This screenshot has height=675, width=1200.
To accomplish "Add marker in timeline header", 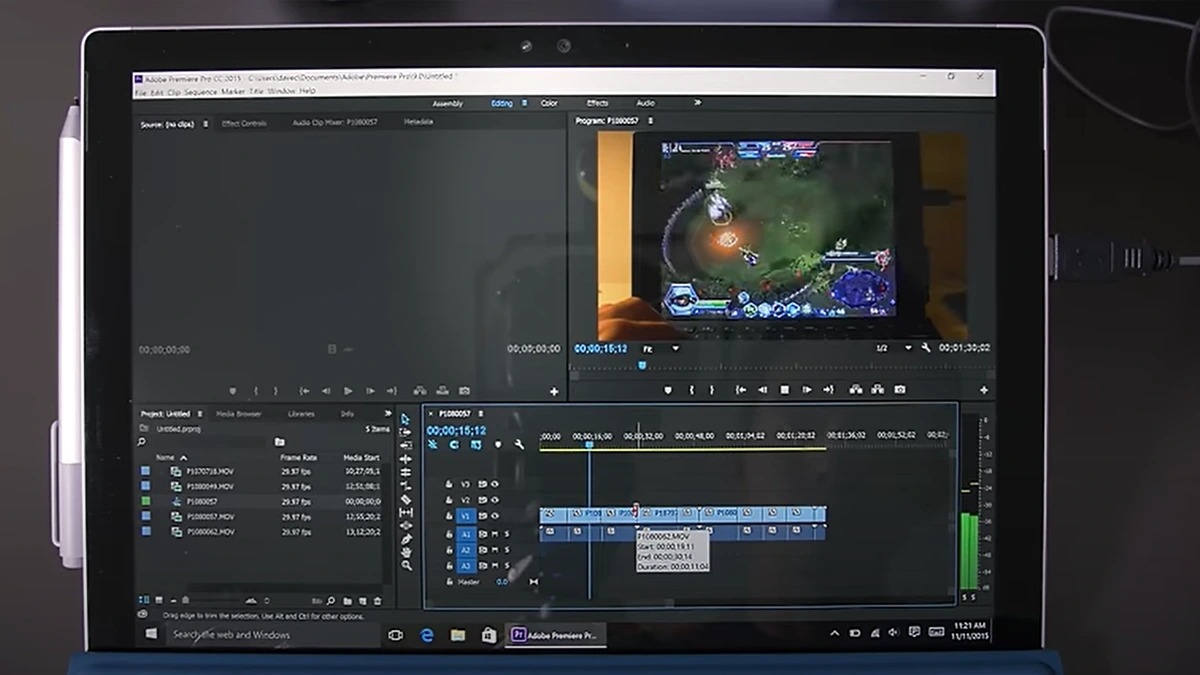I will pos(498,445).
